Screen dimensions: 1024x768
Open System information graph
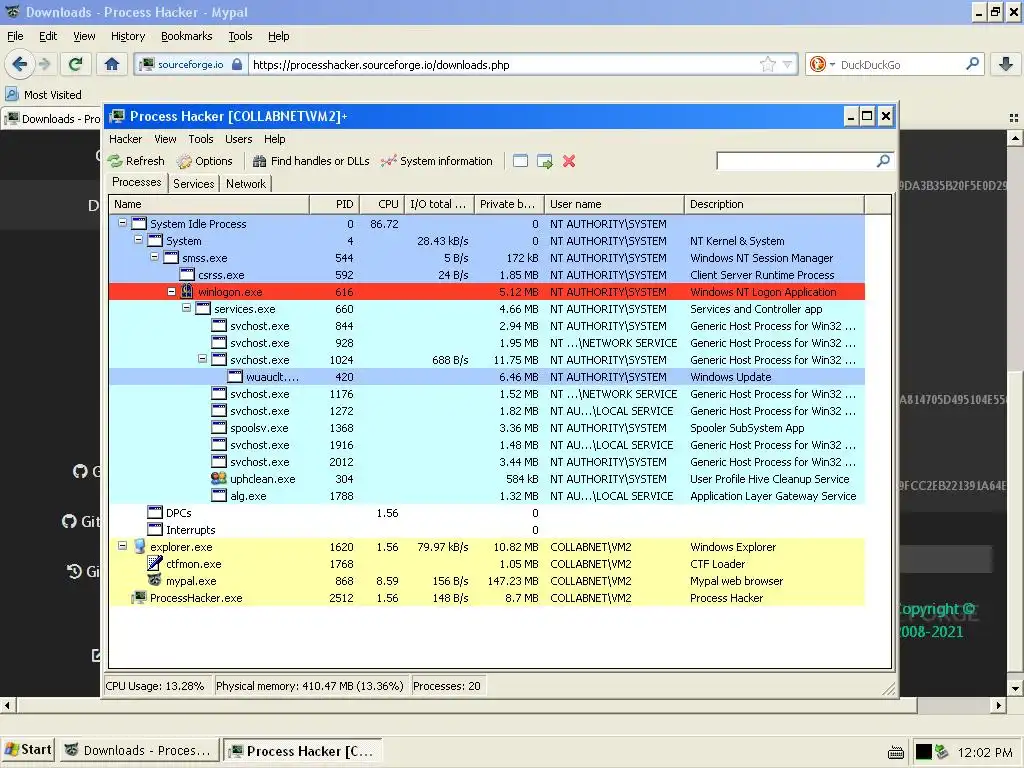tap(437, 161)
